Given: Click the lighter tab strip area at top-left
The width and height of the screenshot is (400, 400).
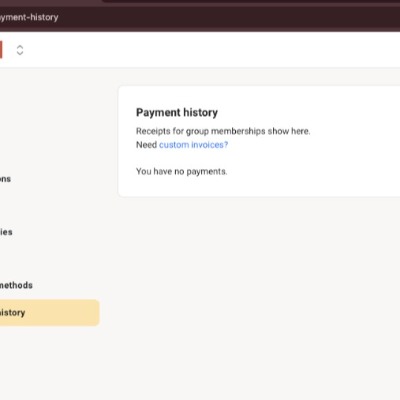Looking at the screenshot, I should (50, 3).
